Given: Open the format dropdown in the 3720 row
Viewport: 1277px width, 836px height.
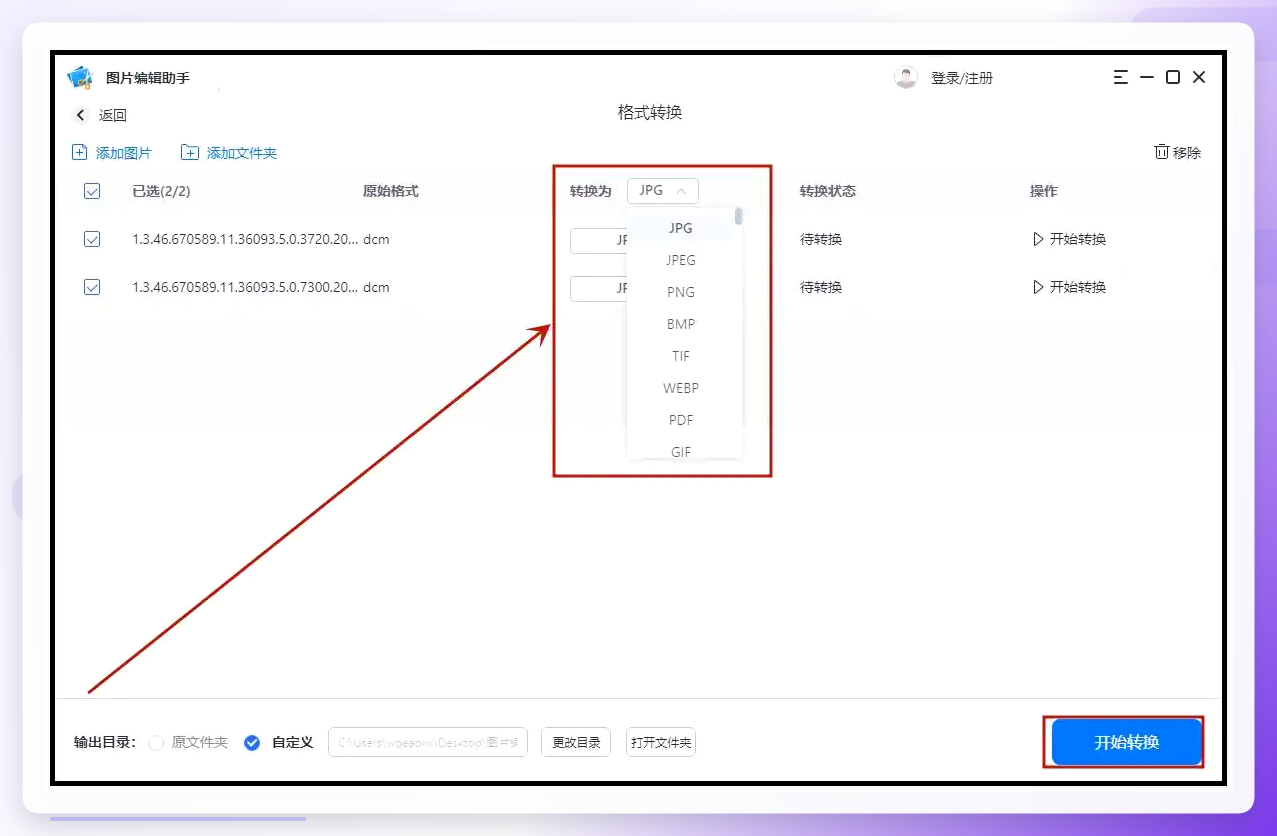Looking at the screenshot, I should coord(598,240).
